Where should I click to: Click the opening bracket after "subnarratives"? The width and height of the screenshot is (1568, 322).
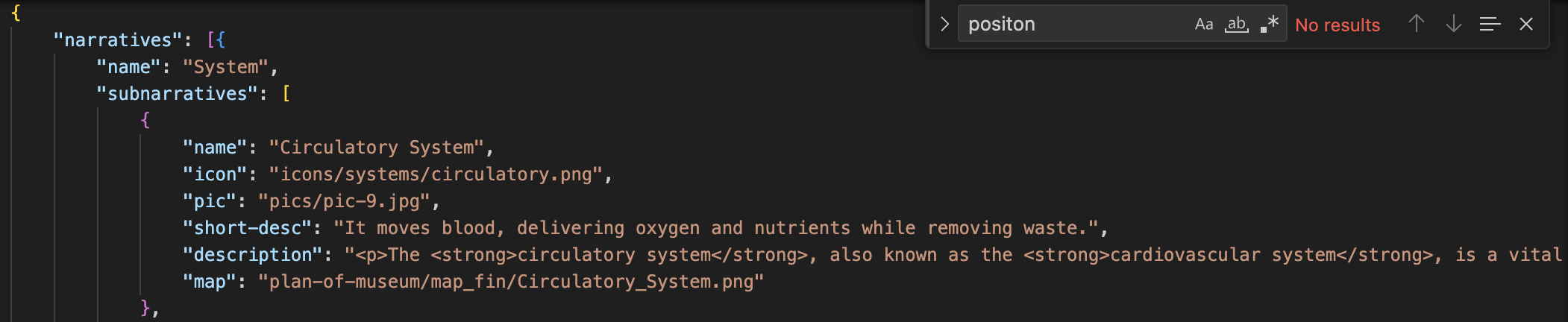[286, 93]
